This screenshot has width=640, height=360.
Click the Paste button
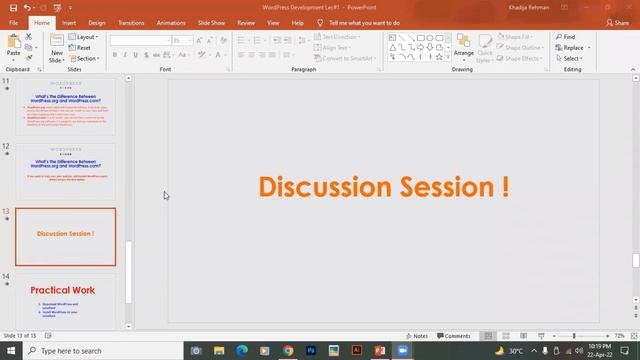[x=13, y=48]
